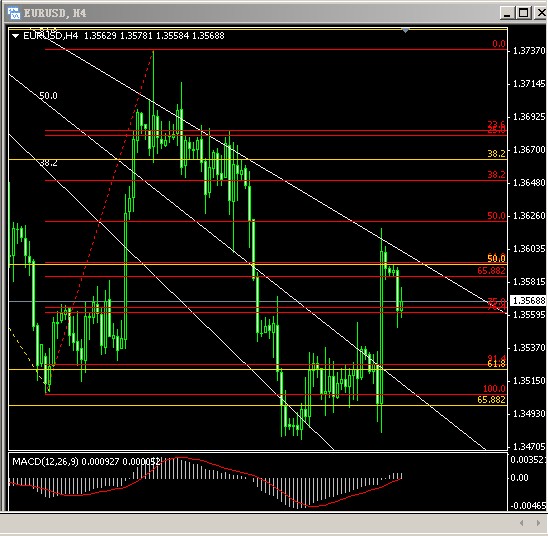Click the 1.36925 price scale value
The height and width of the screenshot is (536, 548).
point(529,117)
